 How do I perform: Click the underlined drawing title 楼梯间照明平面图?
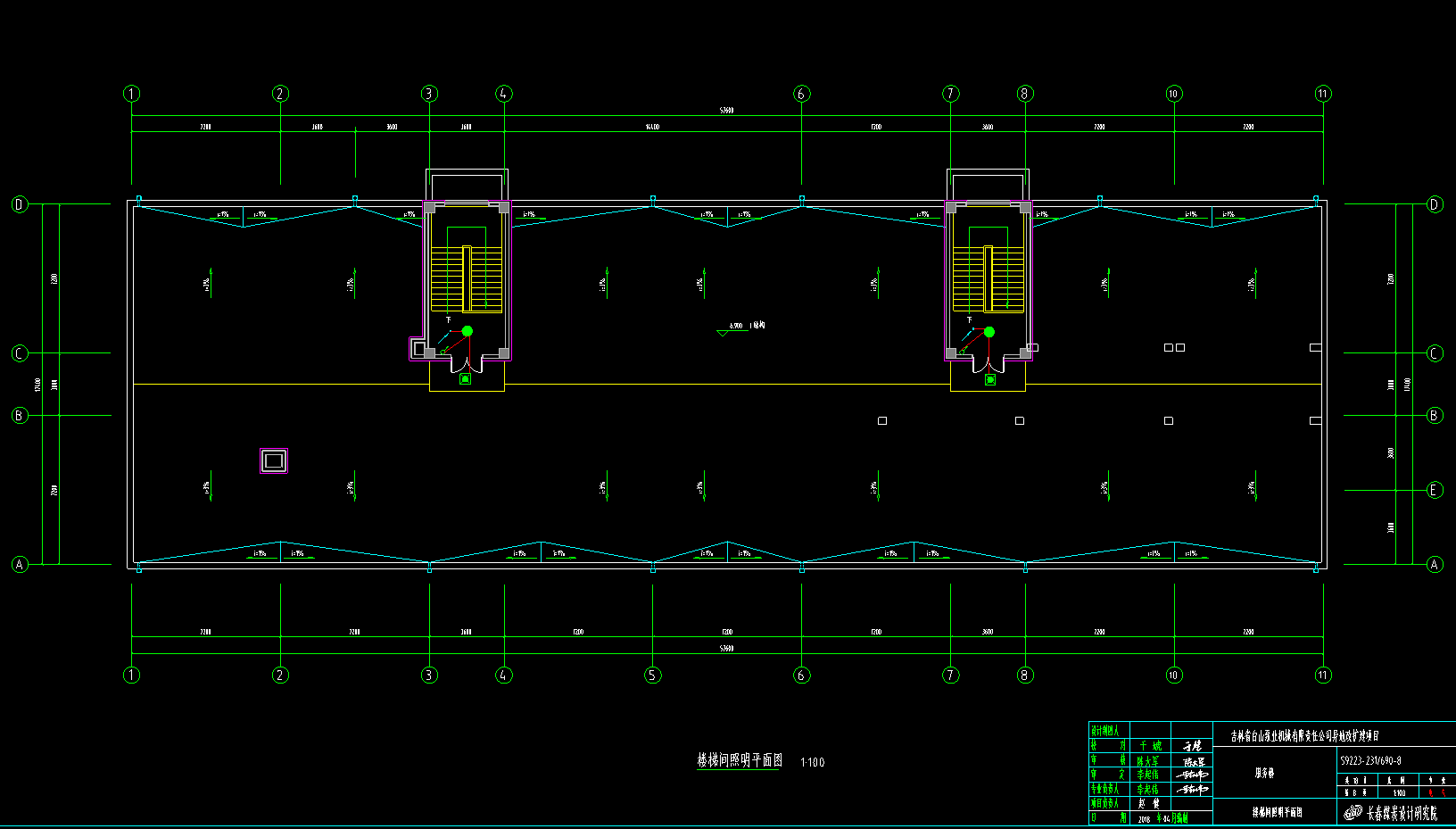click(740, 760)
